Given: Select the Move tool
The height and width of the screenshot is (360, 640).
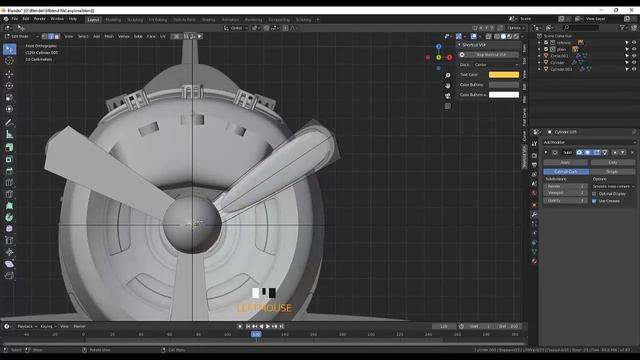Looking at the screenshot, I should click(x=9, y=74).
